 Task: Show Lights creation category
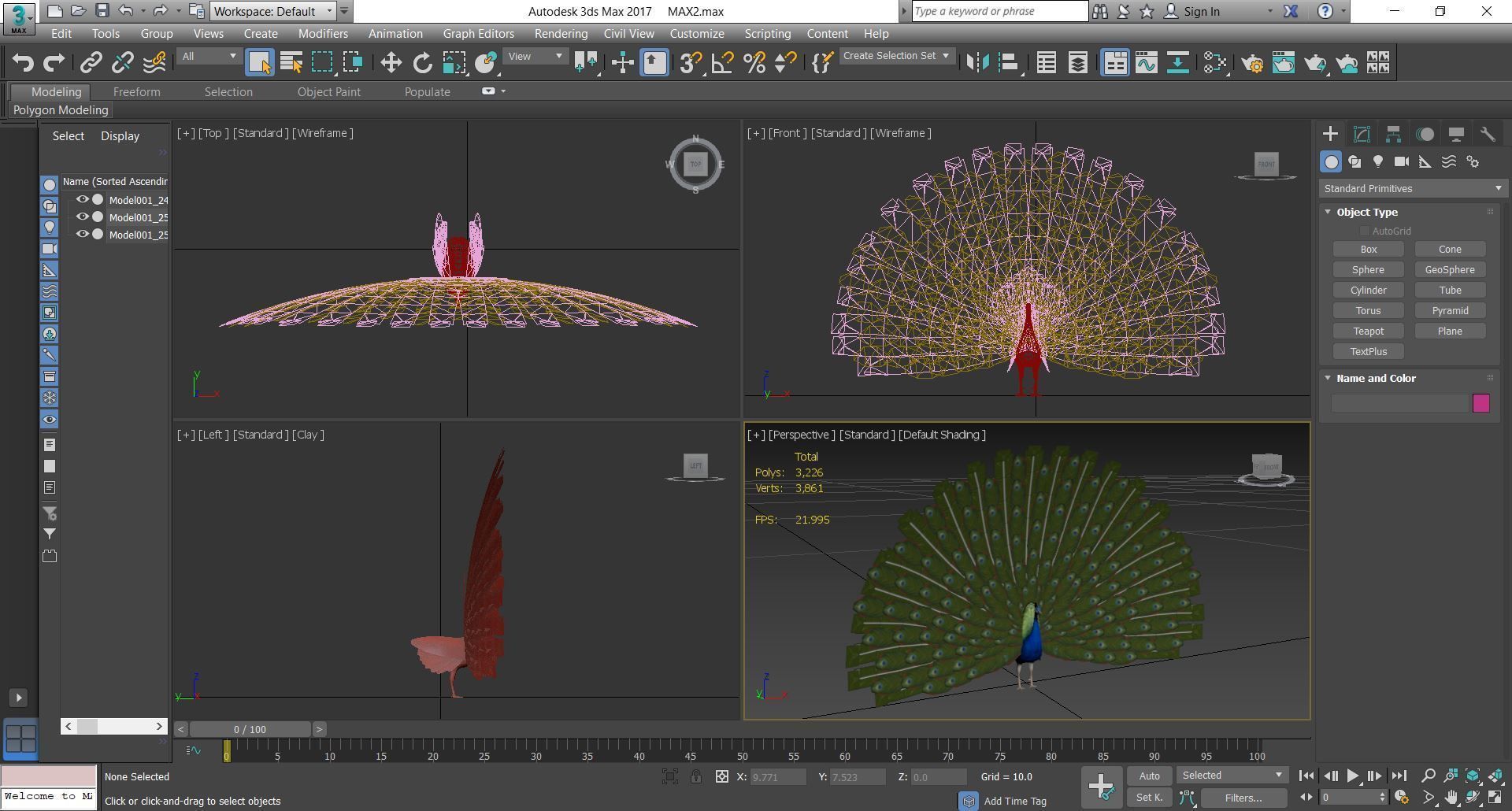coord(1378,161)
